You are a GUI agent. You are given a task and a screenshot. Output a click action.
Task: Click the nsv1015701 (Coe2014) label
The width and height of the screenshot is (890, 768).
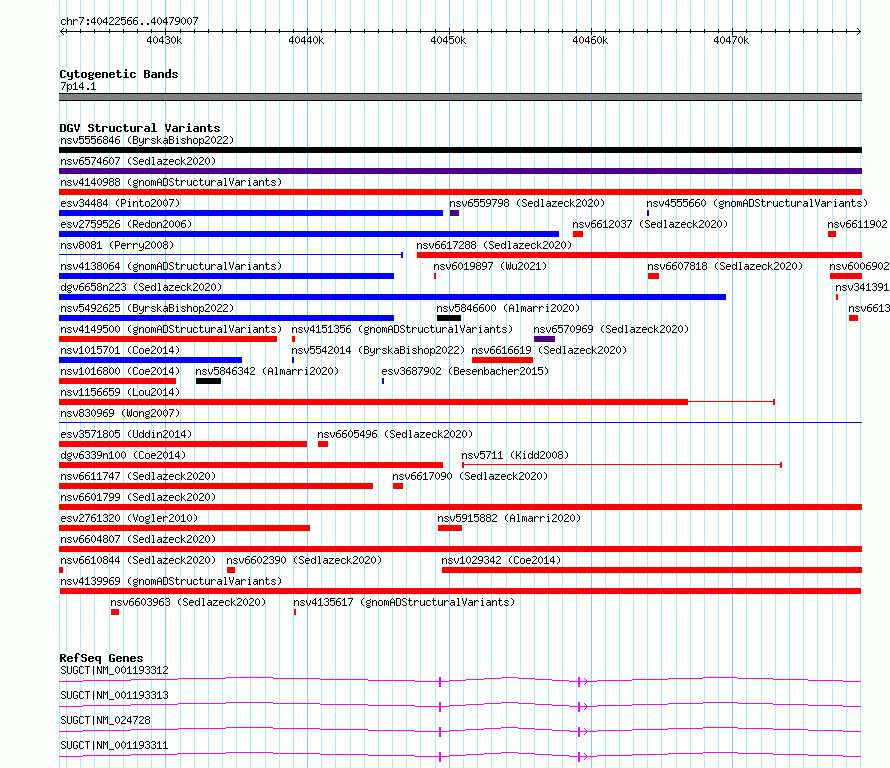pyautogui.click(x=120, y=350)
